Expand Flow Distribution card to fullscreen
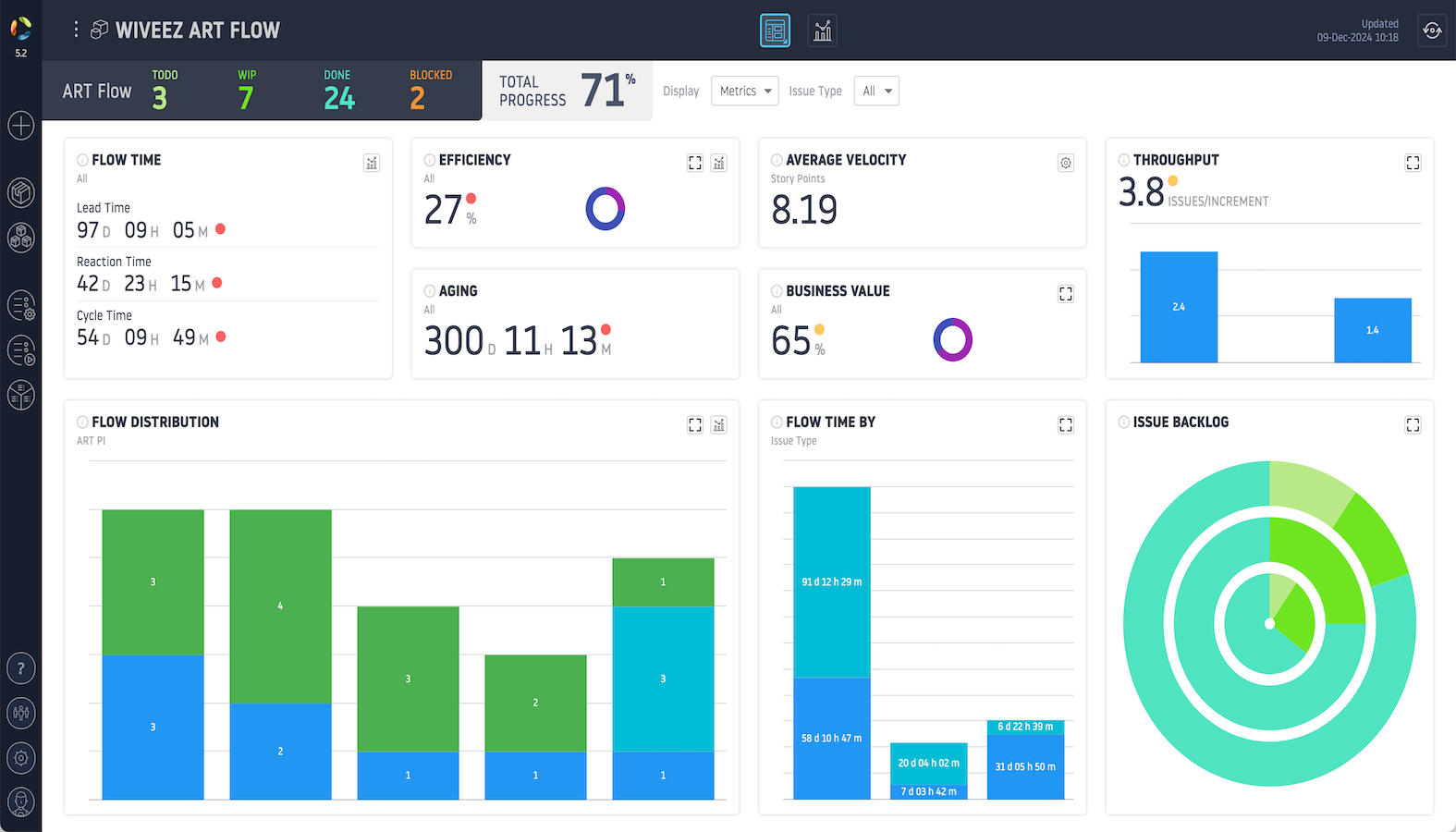 695,425
